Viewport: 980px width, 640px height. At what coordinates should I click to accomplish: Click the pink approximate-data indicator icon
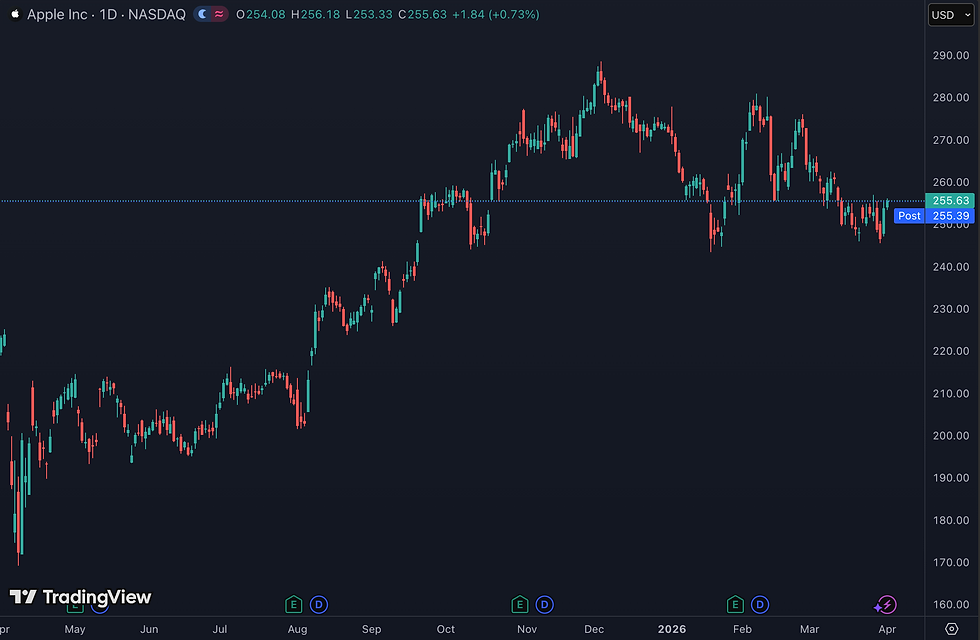[x=219, y=14]
